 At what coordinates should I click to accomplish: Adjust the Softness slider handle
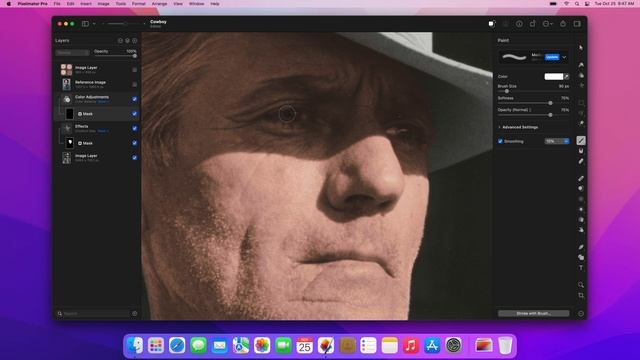pos(550,103)
